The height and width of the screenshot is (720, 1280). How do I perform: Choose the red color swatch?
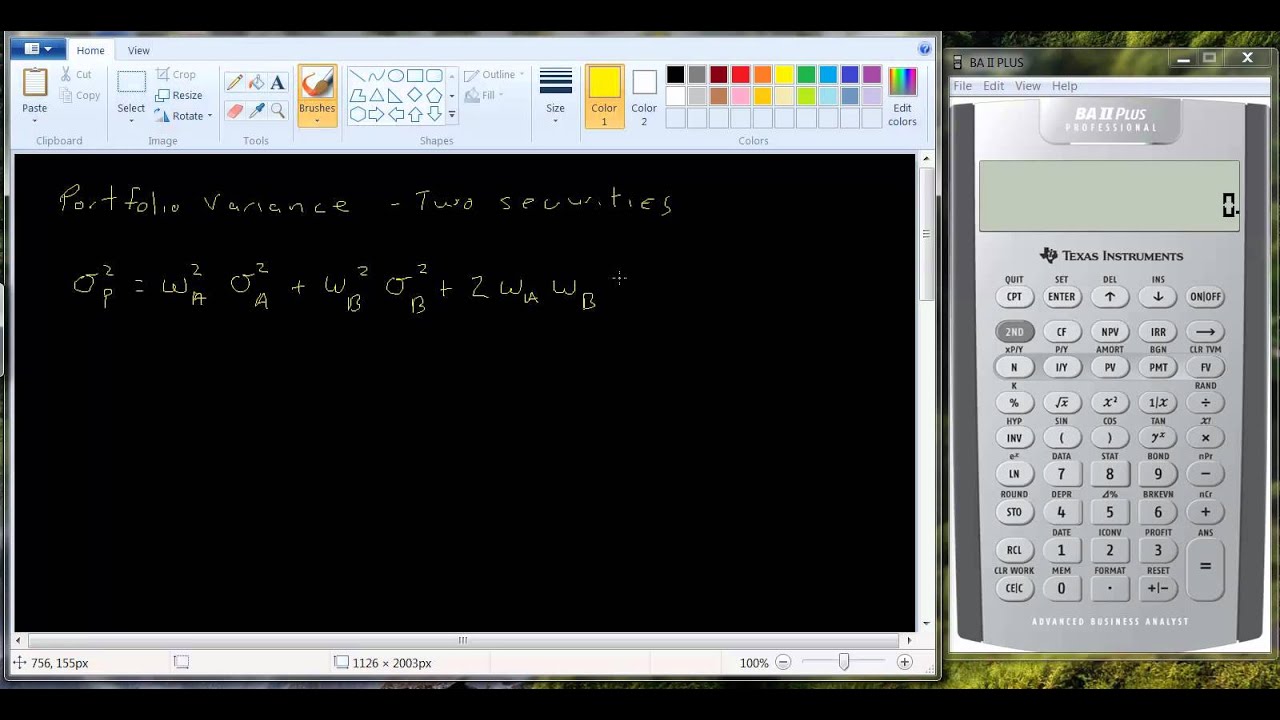(741, 75)
